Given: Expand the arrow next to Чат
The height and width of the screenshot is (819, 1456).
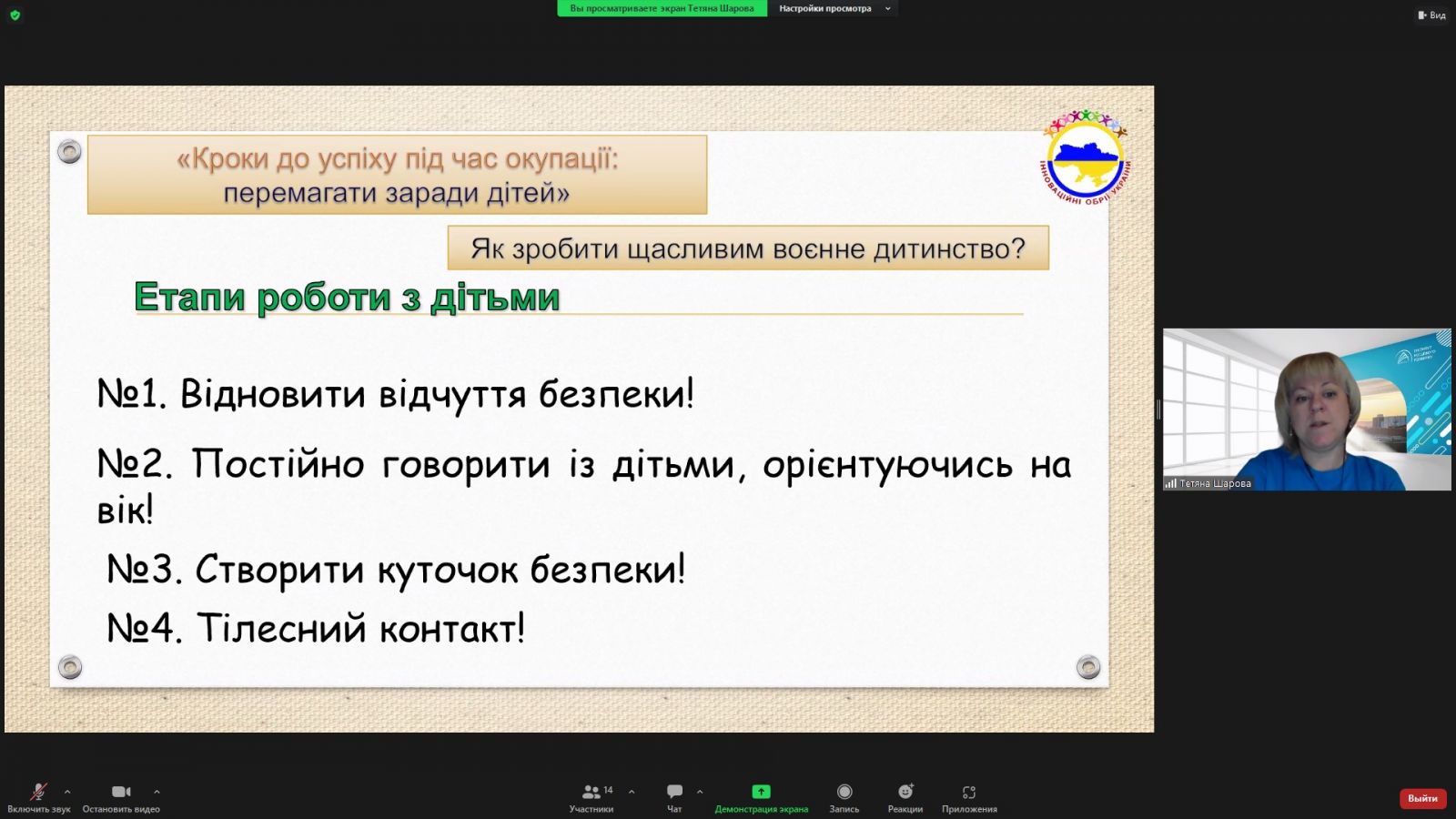Looking at the screenshot, I should [x=700, y=792].
